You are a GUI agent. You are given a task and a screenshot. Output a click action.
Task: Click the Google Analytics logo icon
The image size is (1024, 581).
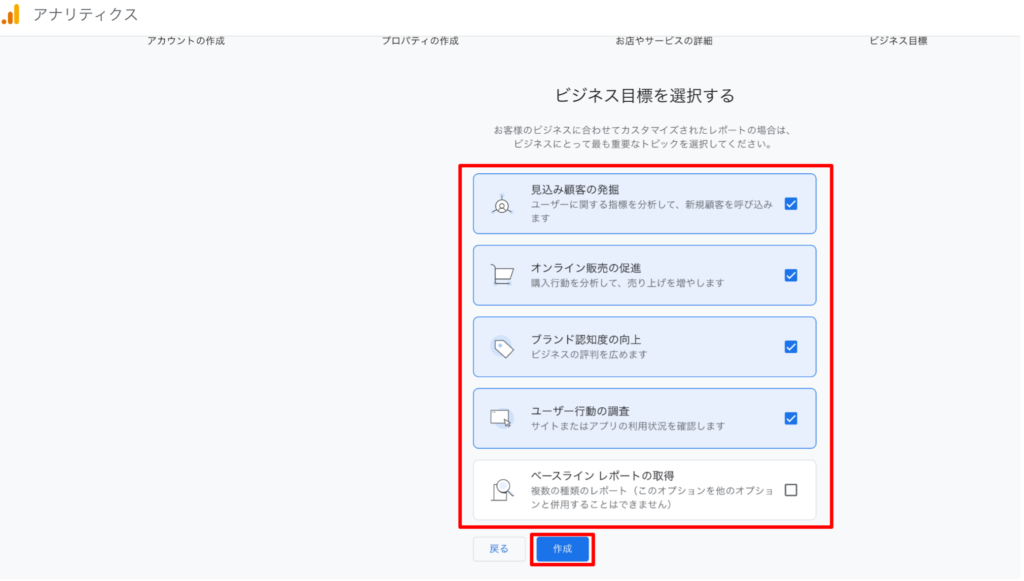(11, 15)
